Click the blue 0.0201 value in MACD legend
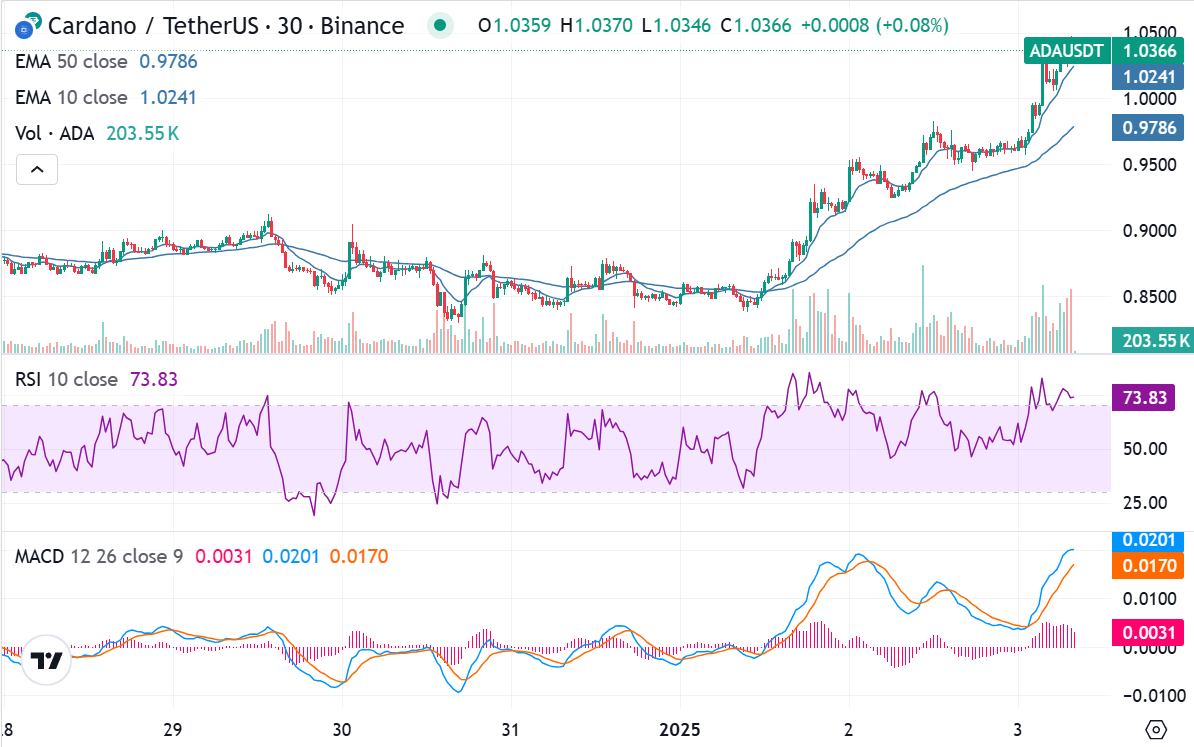The image size is (1194, 747). [x=291, y=557]
